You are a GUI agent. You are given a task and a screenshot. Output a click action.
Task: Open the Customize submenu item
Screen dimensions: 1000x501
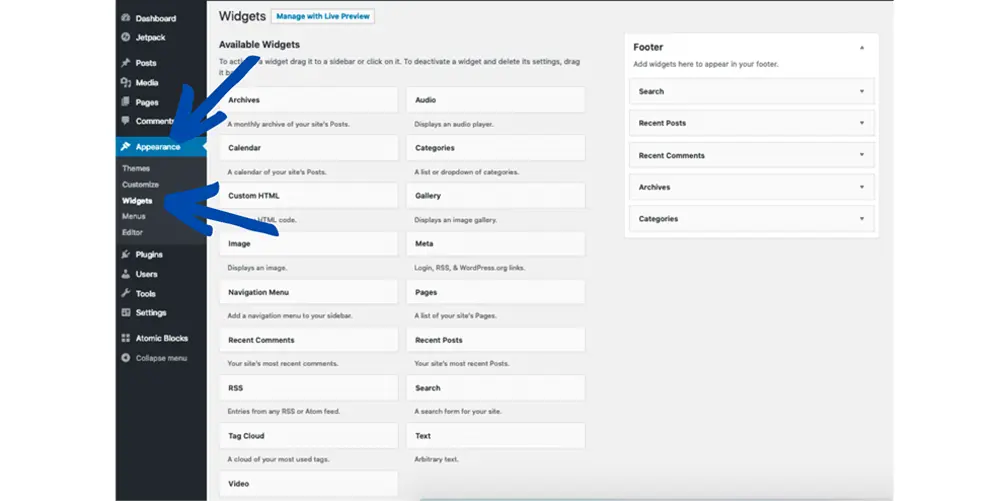coord(140,184)
